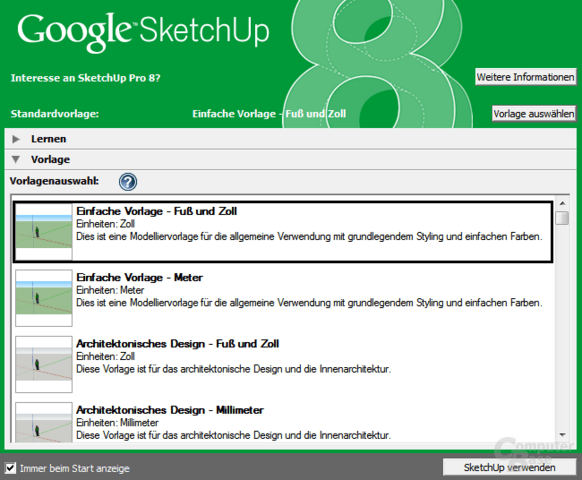Click the 'Standardvorlage:' label
The image size is (582, 480).
pyautogui.click(x=55, y=114)
